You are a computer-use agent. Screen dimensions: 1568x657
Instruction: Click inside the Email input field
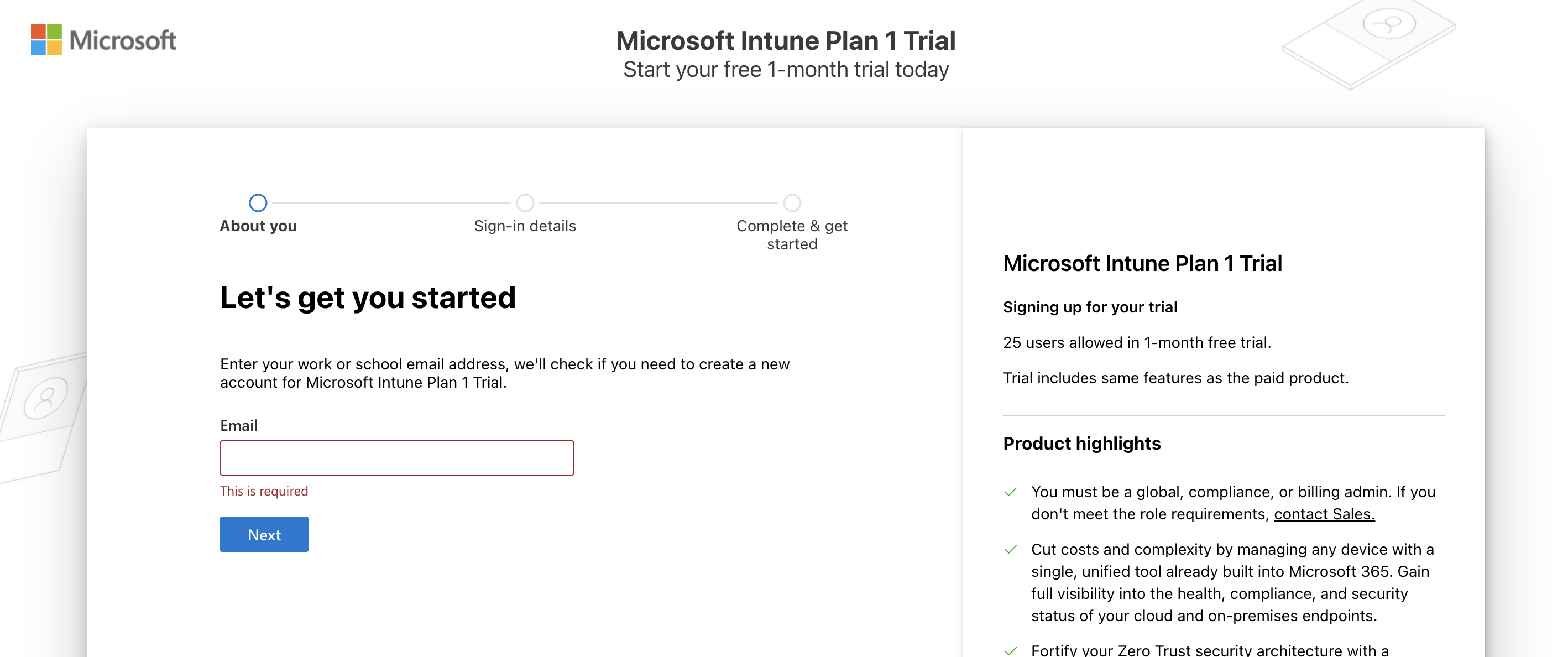396,457
